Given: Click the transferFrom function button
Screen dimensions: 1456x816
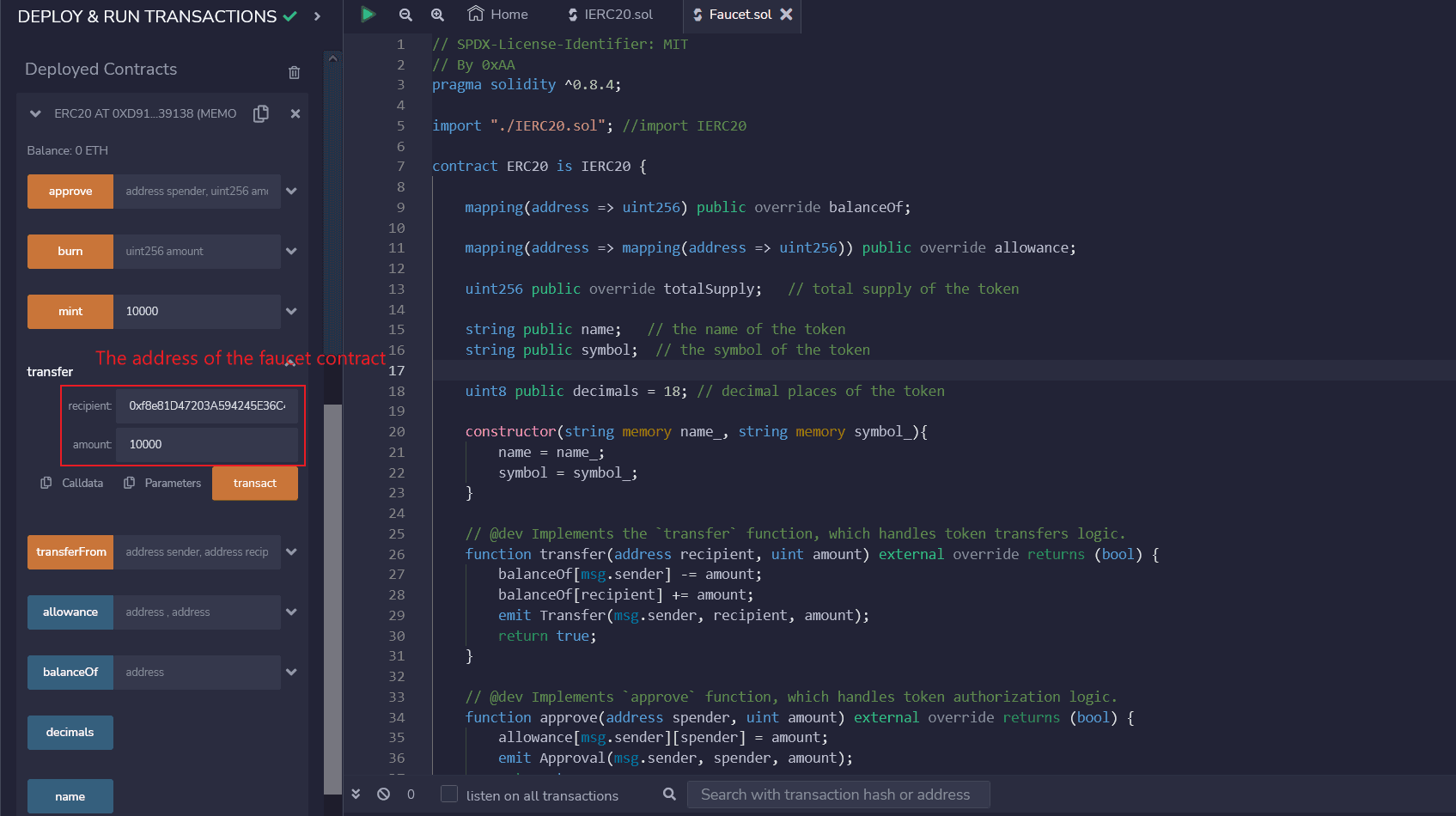Looking at the screenshot, I should [x=70, y=552].
